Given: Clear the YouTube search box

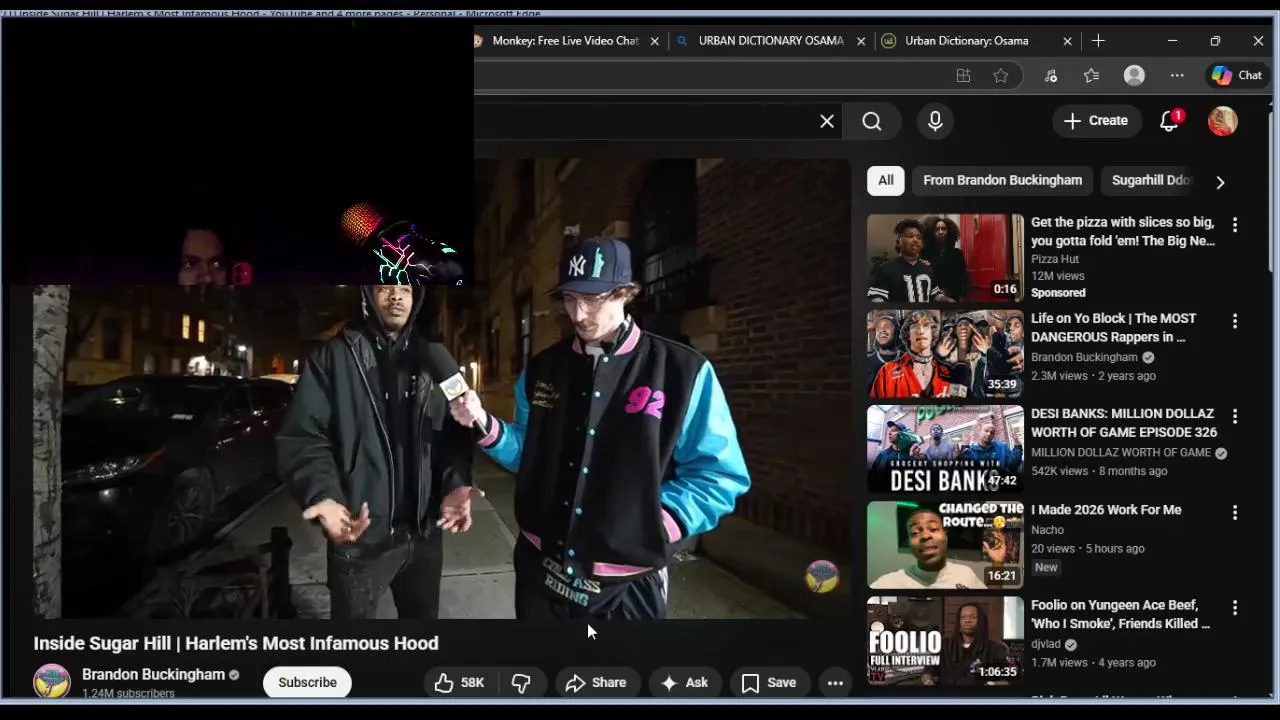Looking at the screenshot, I should click(827, 121).
